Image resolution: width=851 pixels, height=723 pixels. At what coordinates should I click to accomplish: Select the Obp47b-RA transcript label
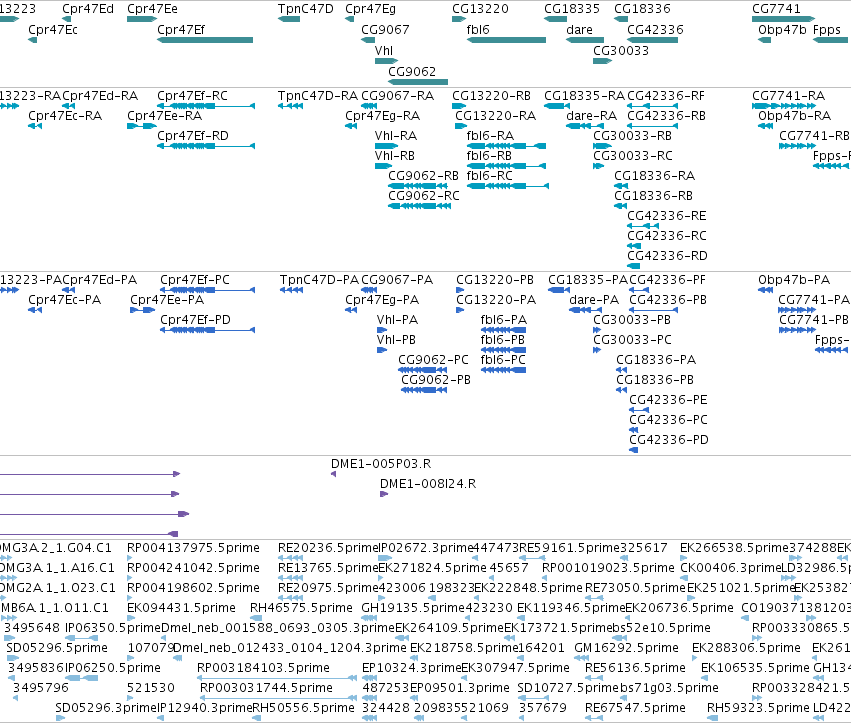pyautogui.click(x=795, y=116)
